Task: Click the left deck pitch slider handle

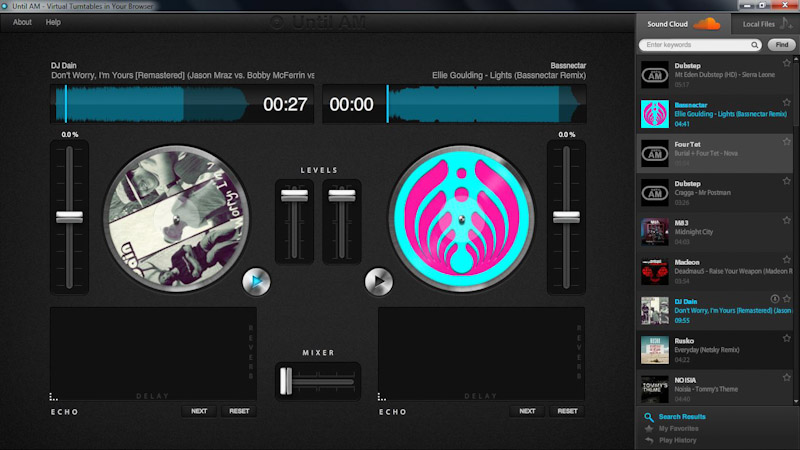Action: coord(69,217)
